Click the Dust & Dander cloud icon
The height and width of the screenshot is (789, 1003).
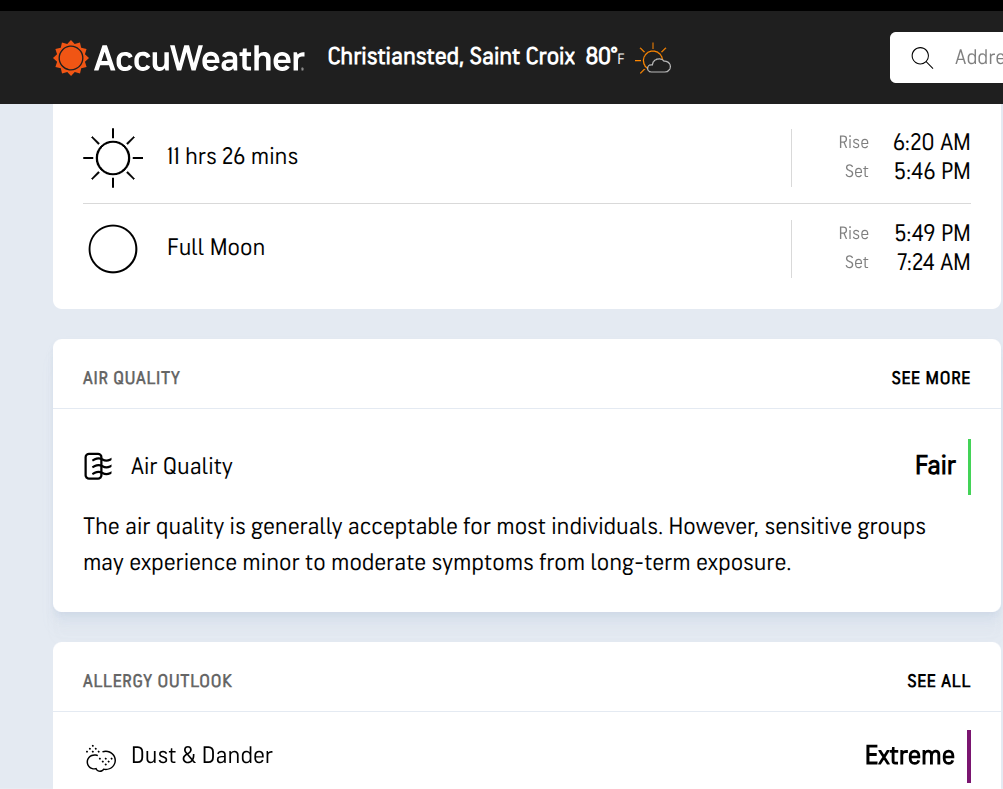click(x=100, y=757)
